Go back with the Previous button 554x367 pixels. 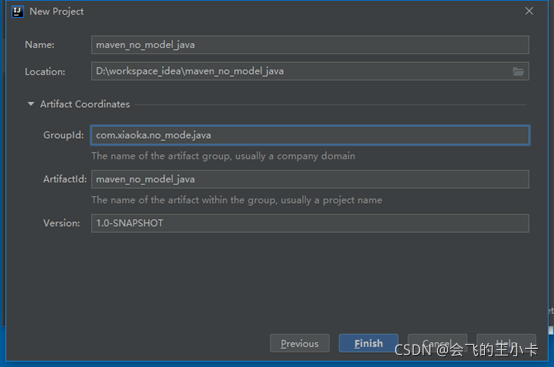pos(300,343)
